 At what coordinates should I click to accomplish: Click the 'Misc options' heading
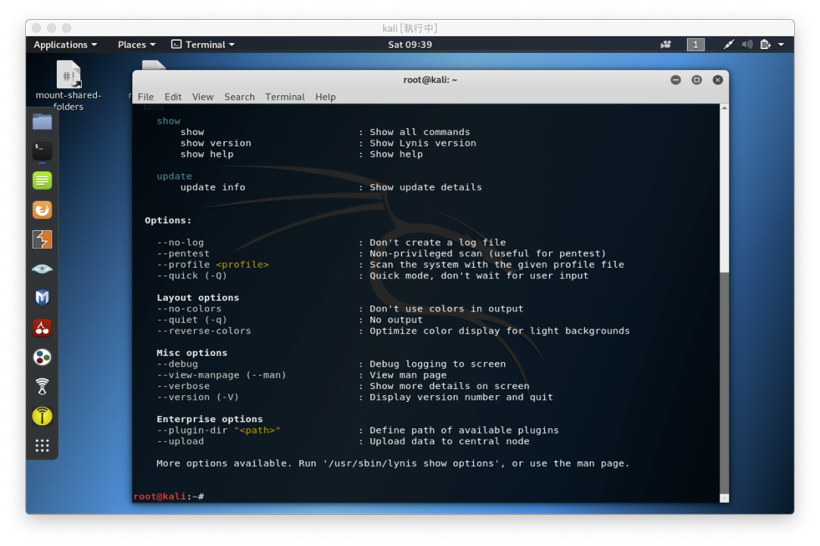pyautogui.click(x=191, y=353)
